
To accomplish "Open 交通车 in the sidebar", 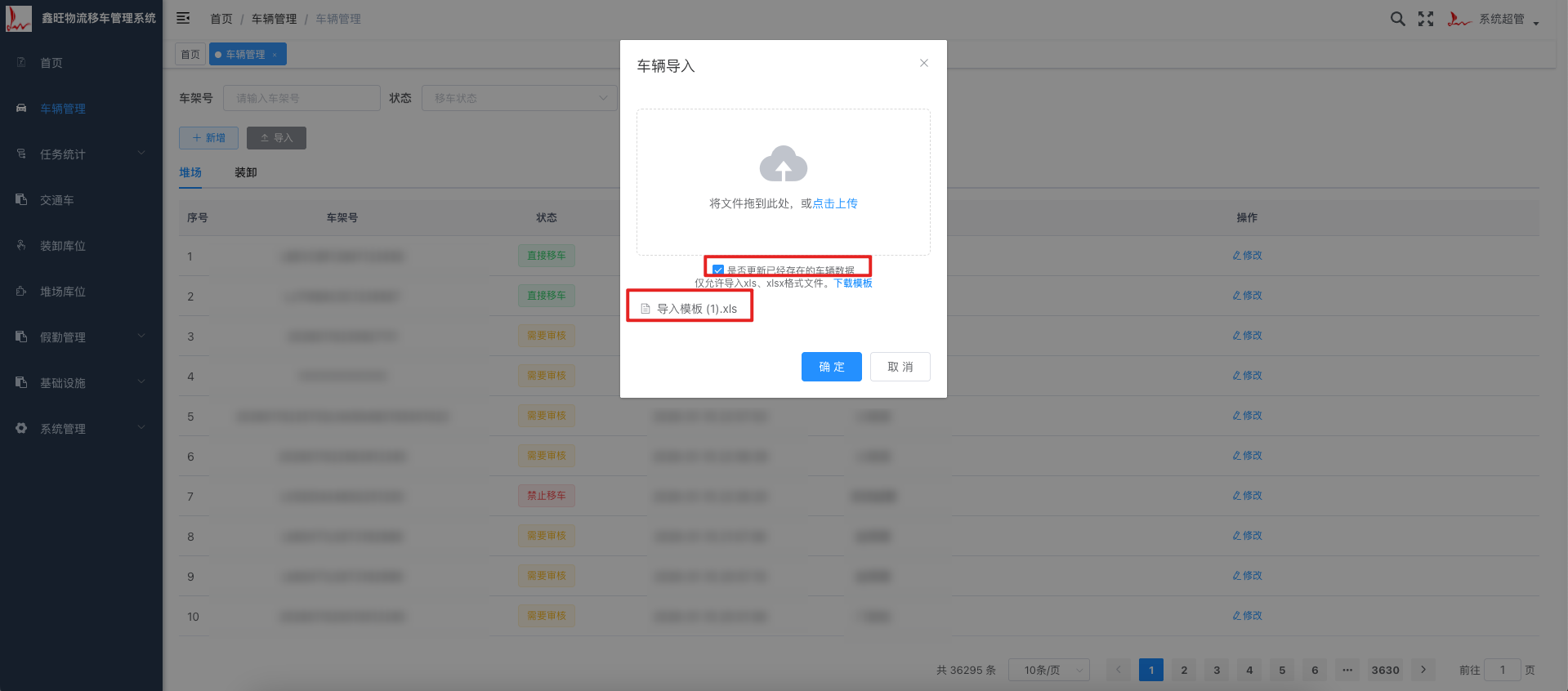I will (81, 200).
